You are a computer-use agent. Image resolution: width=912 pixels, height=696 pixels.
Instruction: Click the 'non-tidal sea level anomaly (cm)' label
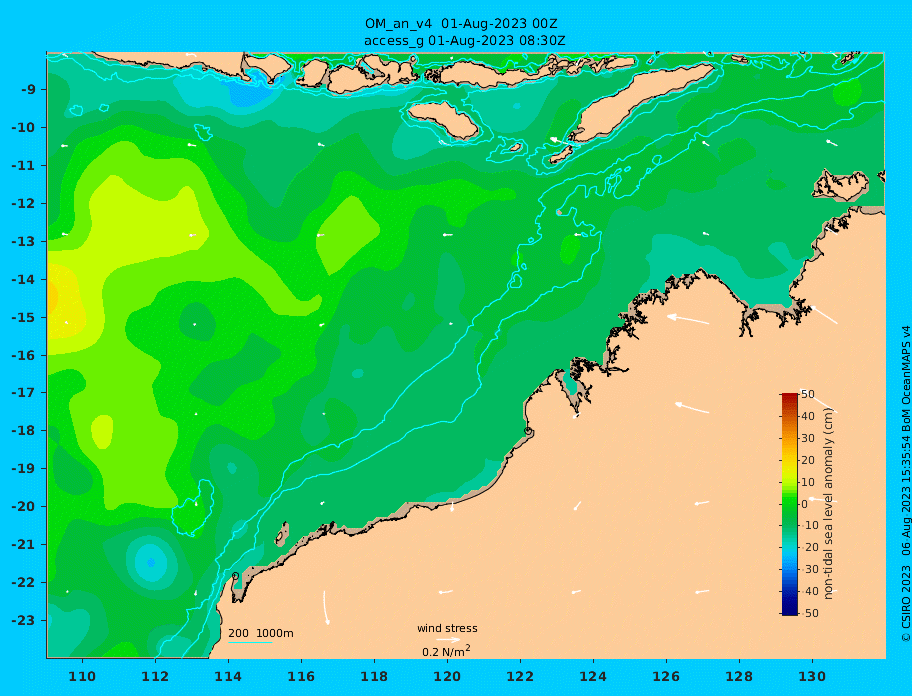tap(828, 503)
